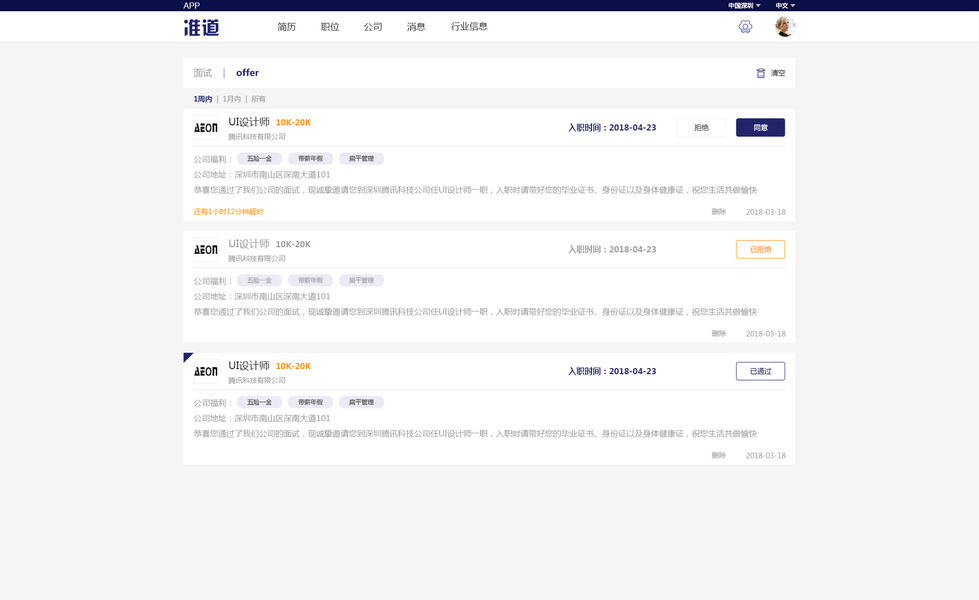
Task: Click 公司地址 line in first offer card
Action: tap(262, 175)
